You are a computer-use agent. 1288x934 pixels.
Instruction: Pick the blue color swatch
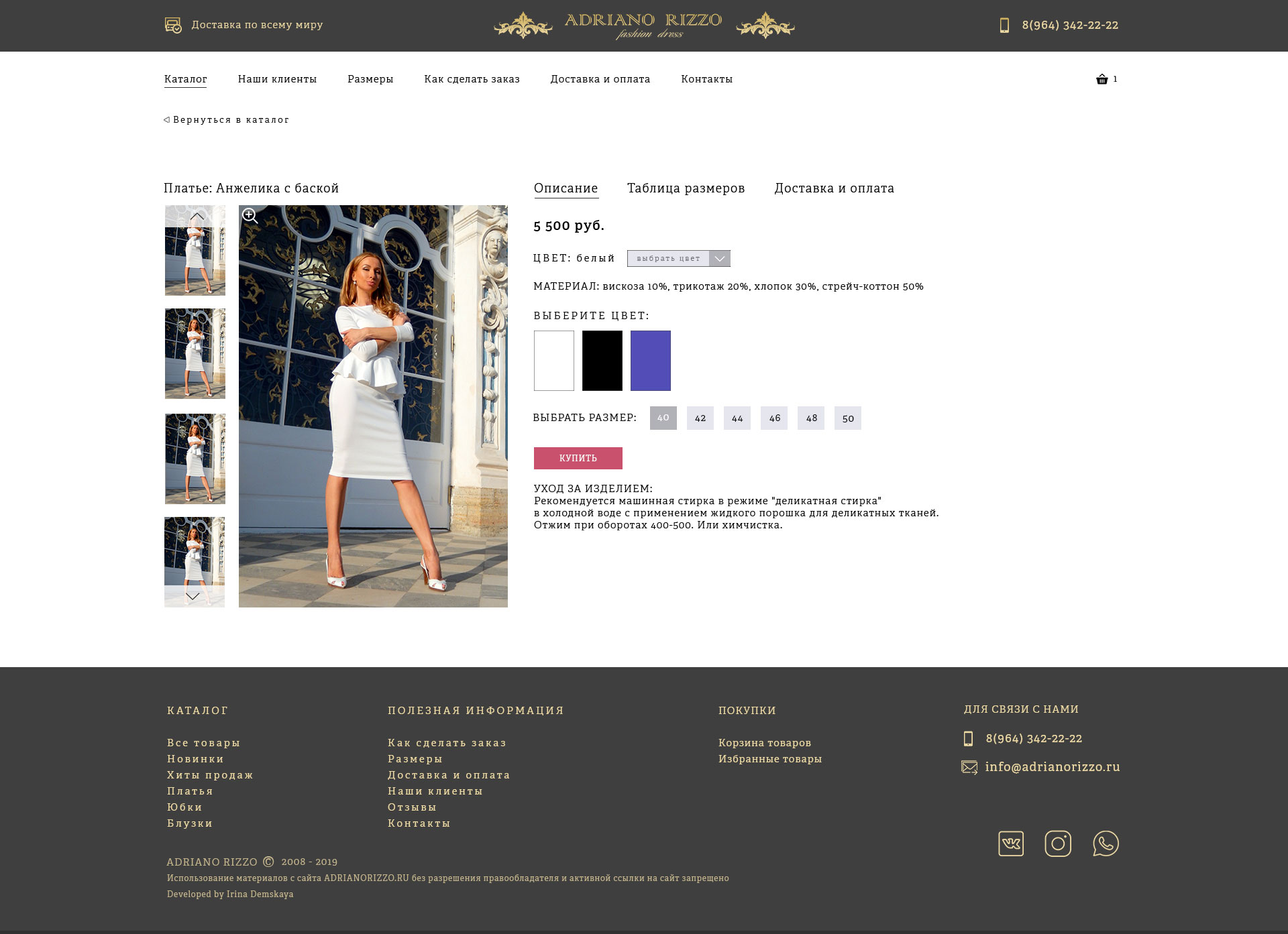tap(650, 361)
